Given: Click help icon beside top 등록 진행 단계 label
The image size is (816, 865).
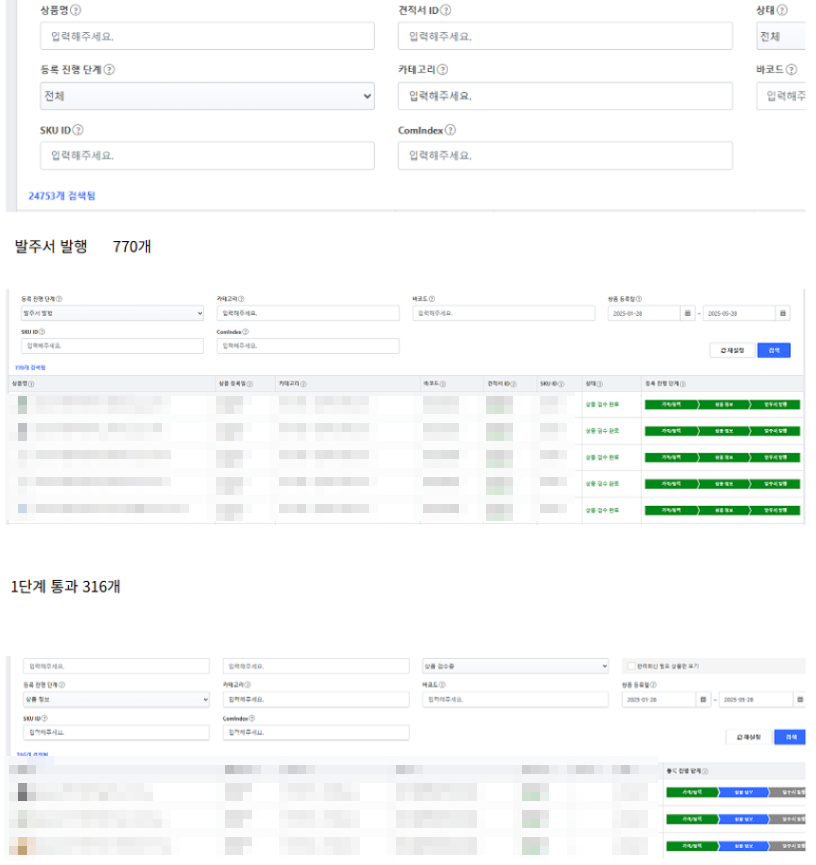Looking at the screenshot, I should coord(110,70).
